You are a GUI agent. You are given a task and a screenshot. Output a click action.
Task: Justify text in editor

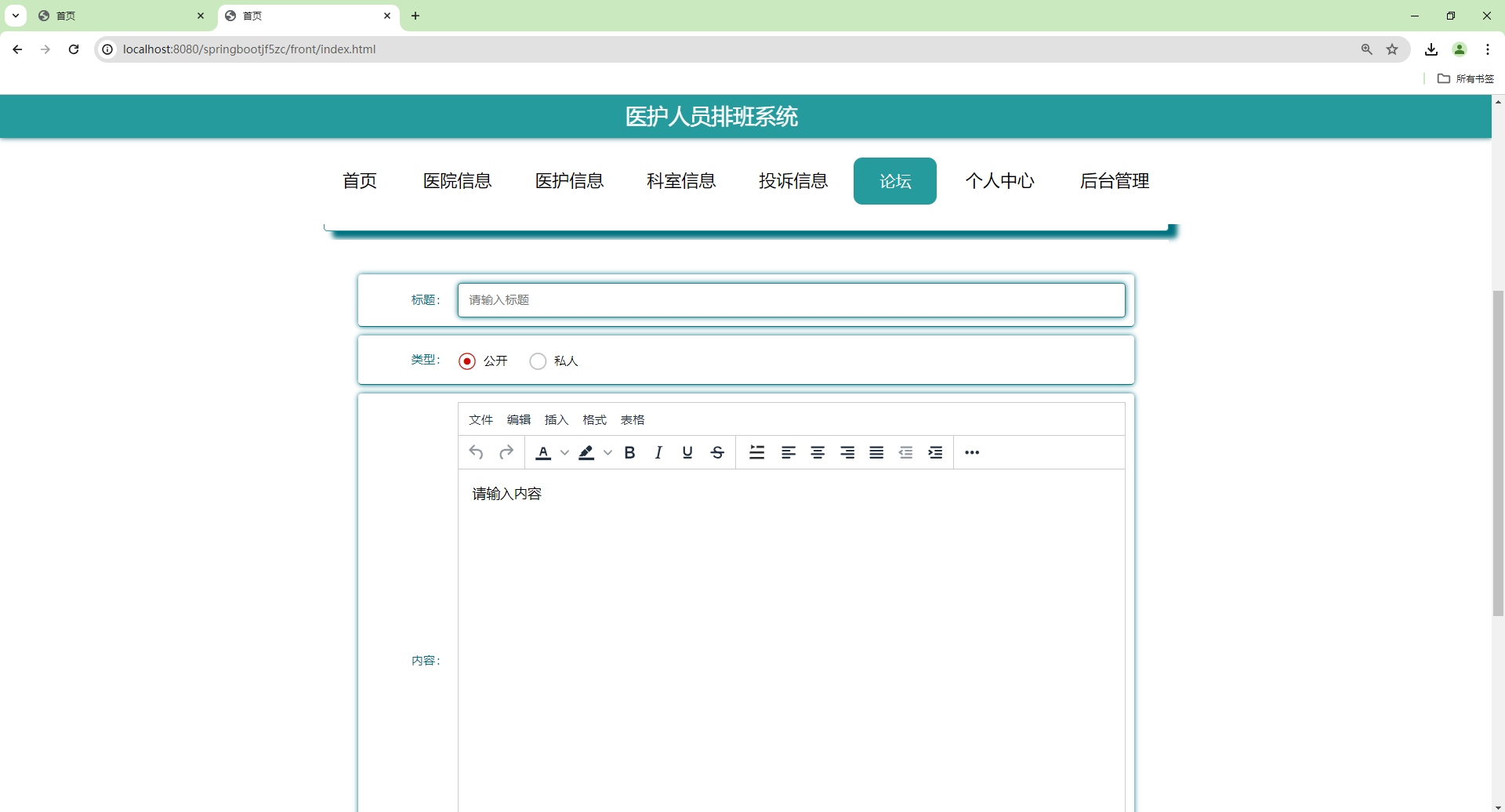coord(876,452)
